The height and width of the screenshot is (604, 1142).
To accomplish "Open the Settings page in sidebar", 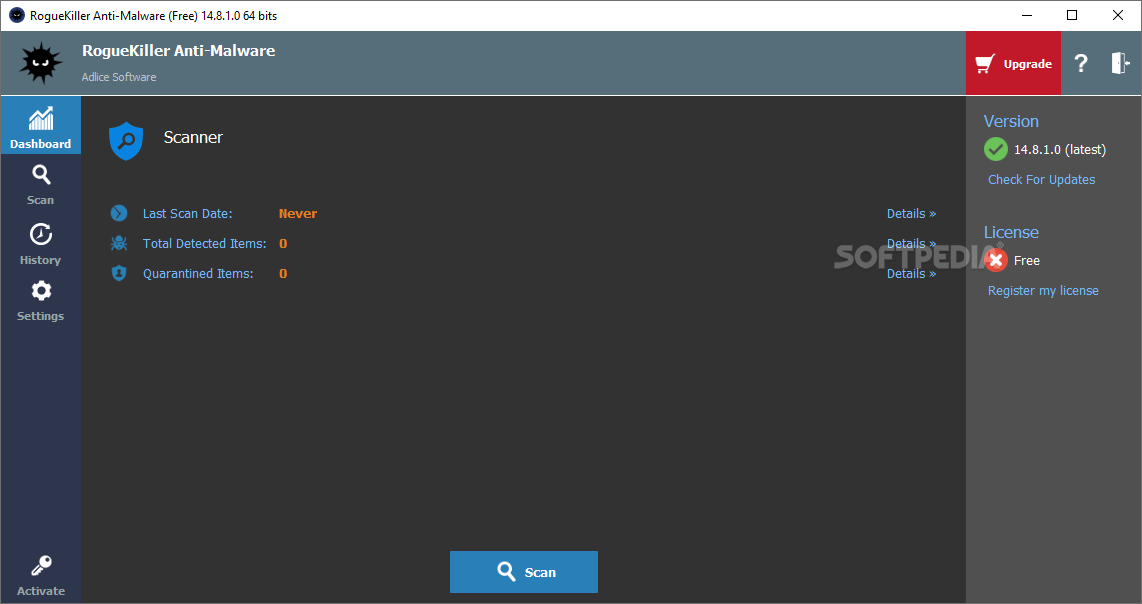I will (x=40, y=300).
